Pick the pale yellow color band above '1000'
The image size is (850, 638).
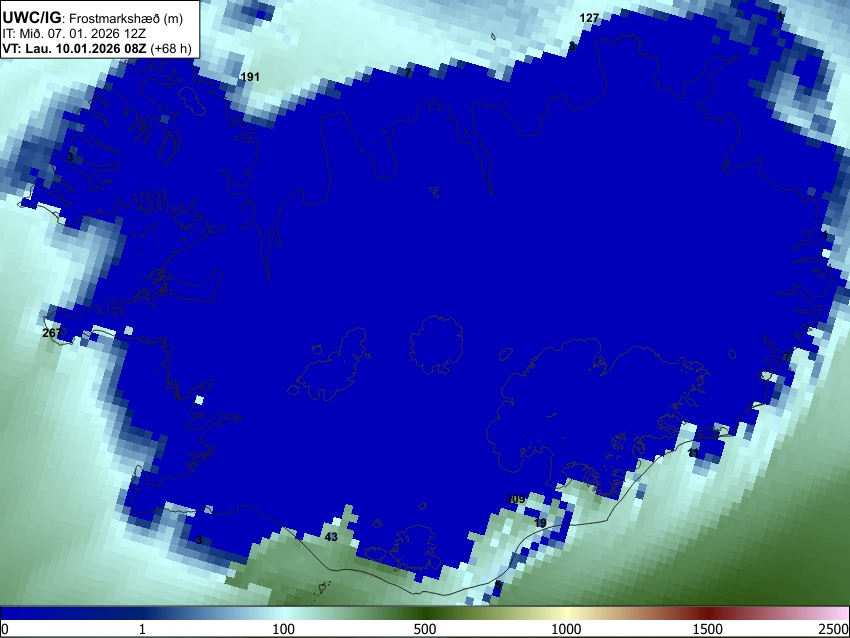click(566, 613)
